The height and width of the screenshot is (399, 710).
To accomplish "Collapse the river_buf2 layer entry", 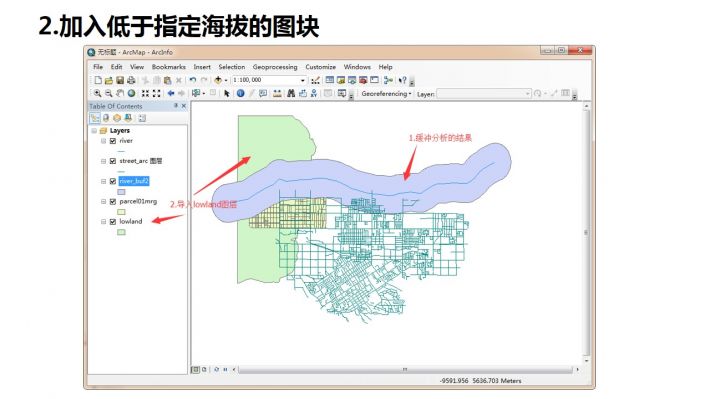I will pyautogui.click(x=103, y=181).
